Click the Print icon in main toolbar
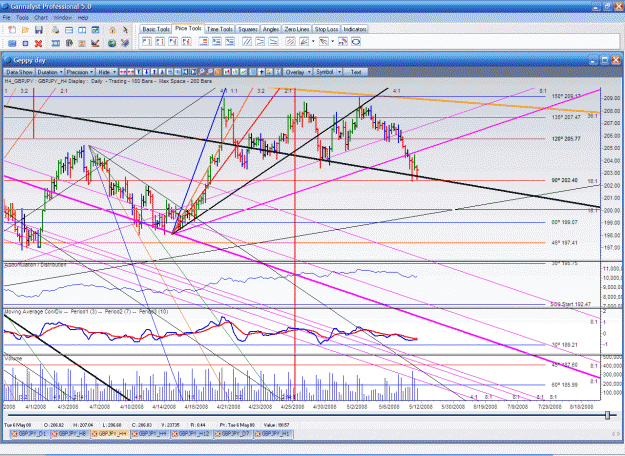The height and width of the screenshot is (456, 625). point(55,30)
